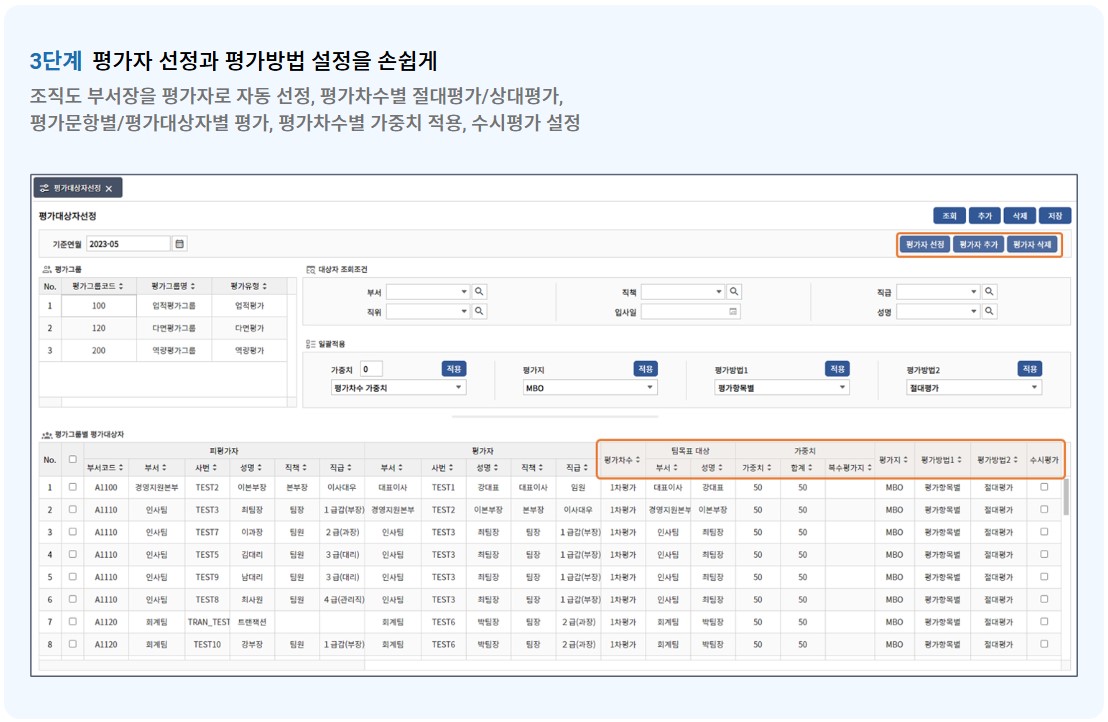Click the search icon next to 직위
This screenshot has width=1108, height=722.
pyautogui.click(x=479, y=311)
